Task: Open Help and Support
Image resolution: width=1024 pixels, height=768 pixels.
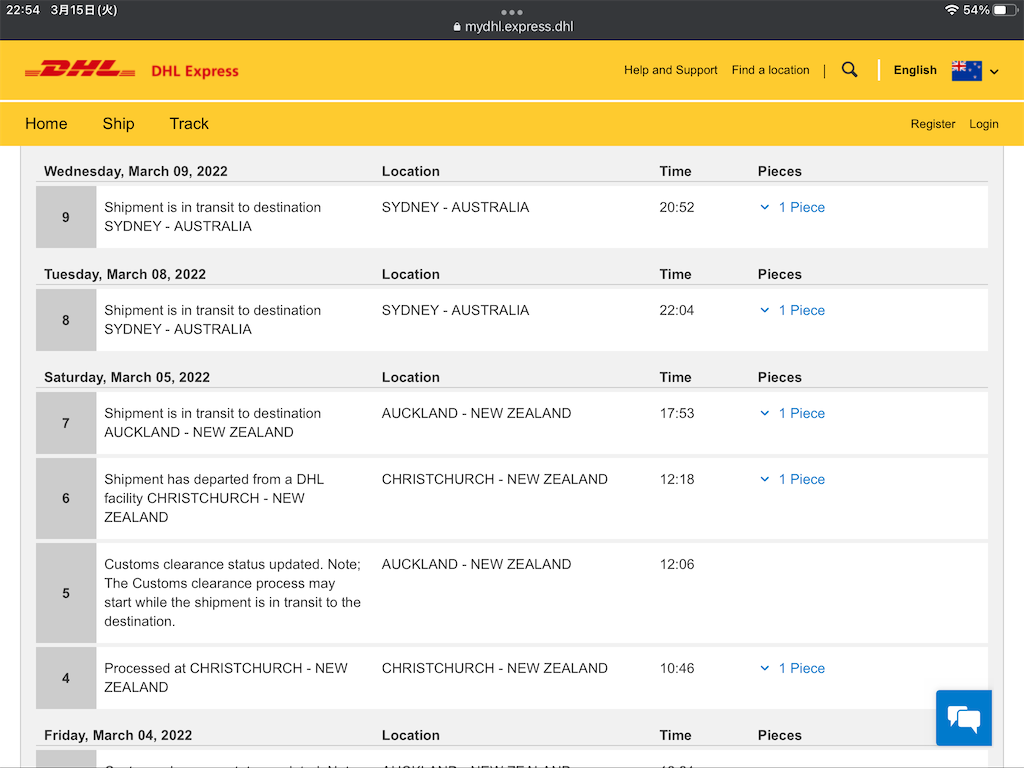Action: 671,70
